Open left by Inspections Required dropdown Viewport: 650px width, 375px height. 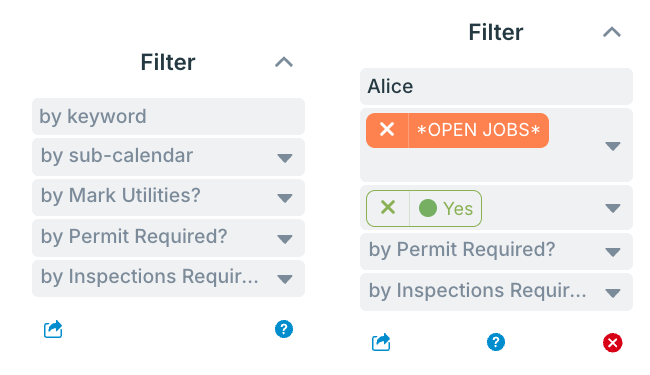click(x=168, y=278)
